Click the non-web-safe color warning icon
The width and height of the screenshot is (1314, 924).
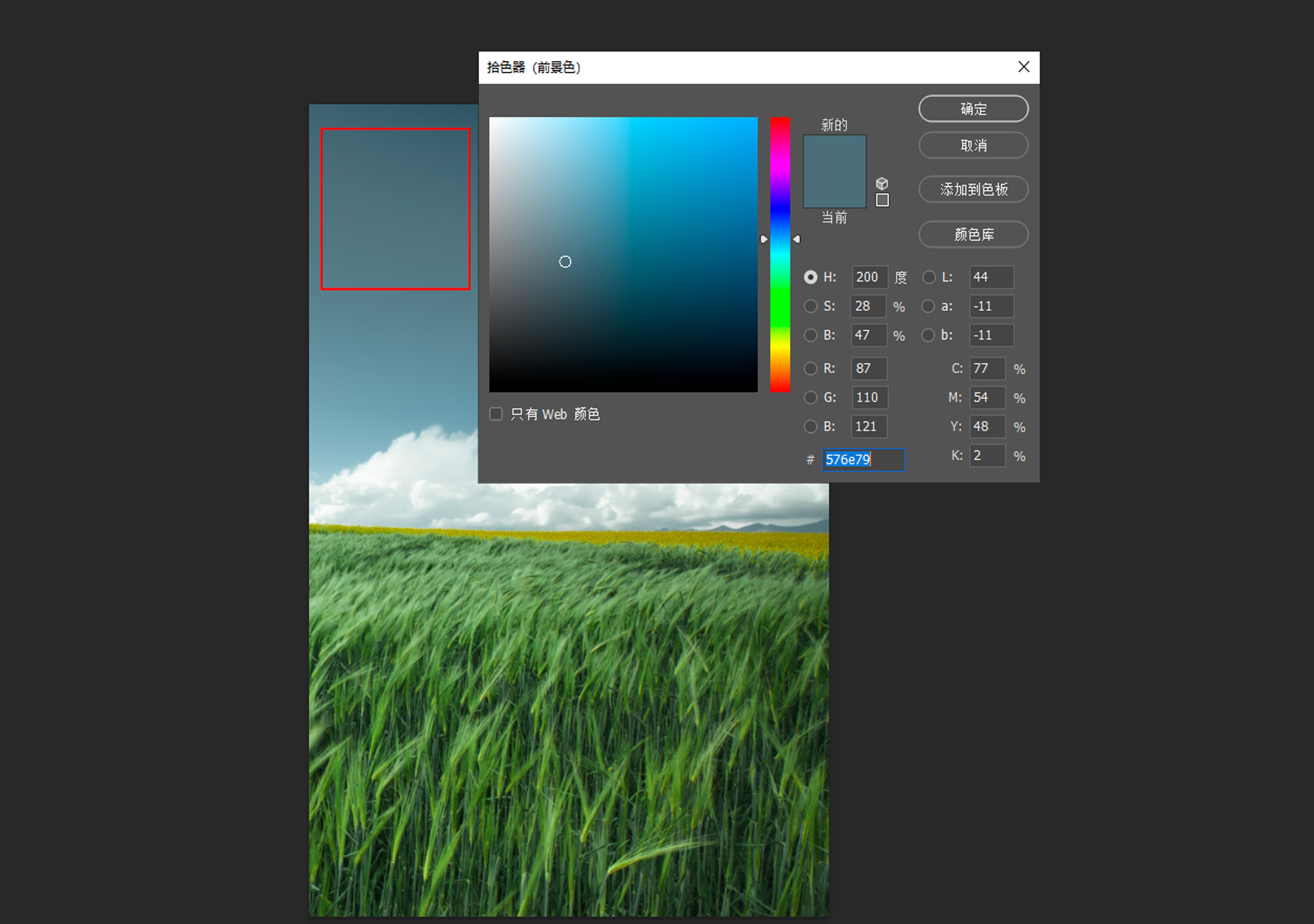[882, 200]
